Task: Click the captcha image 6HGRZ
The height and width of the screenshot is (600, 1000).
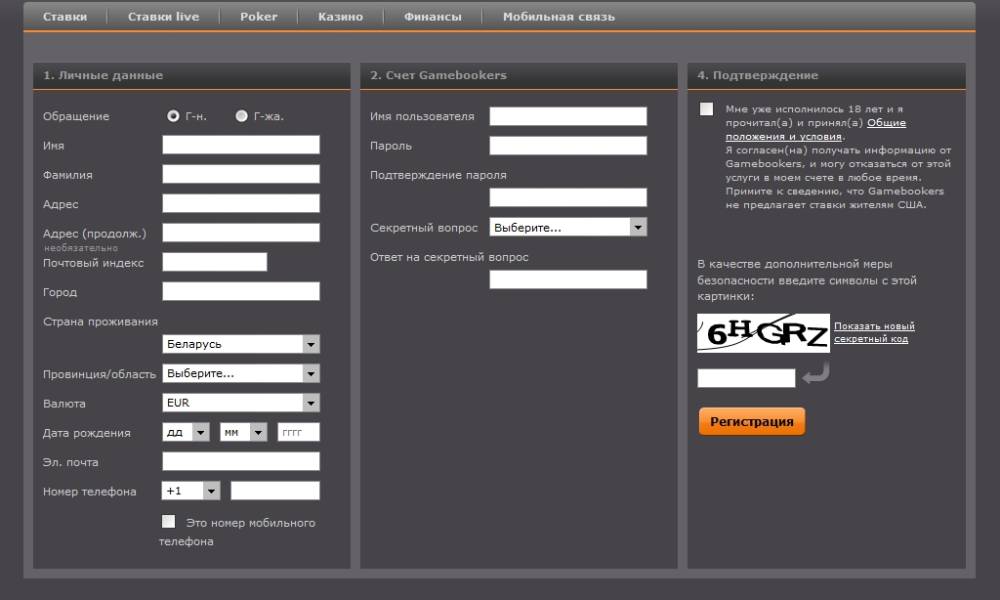Action: 763,333
